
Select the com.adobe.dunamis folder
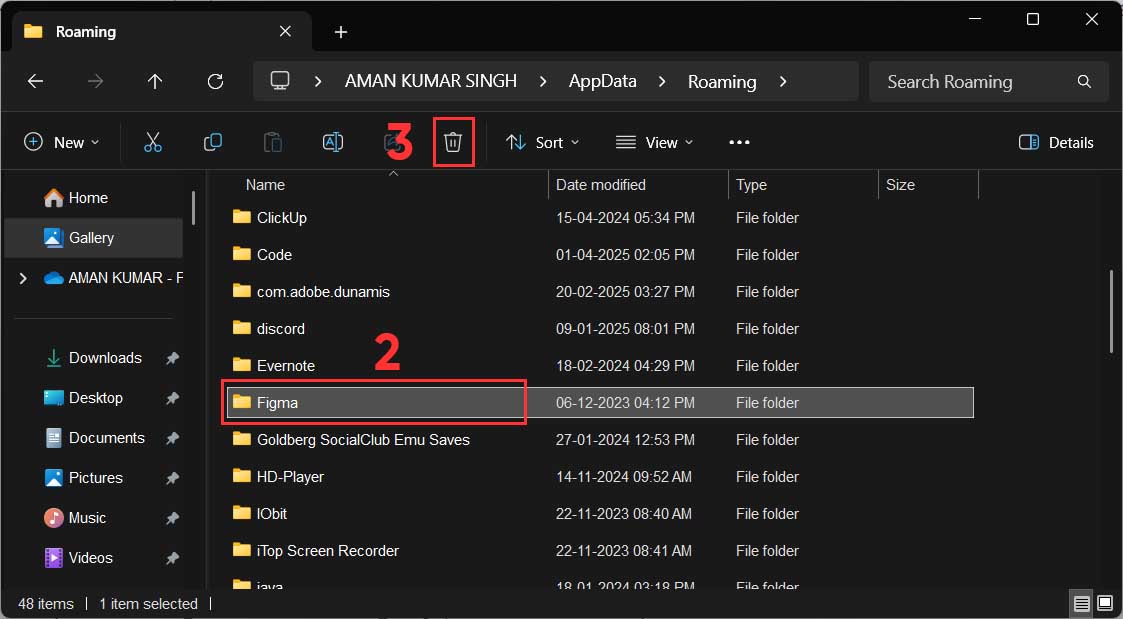tap(600, 292)
